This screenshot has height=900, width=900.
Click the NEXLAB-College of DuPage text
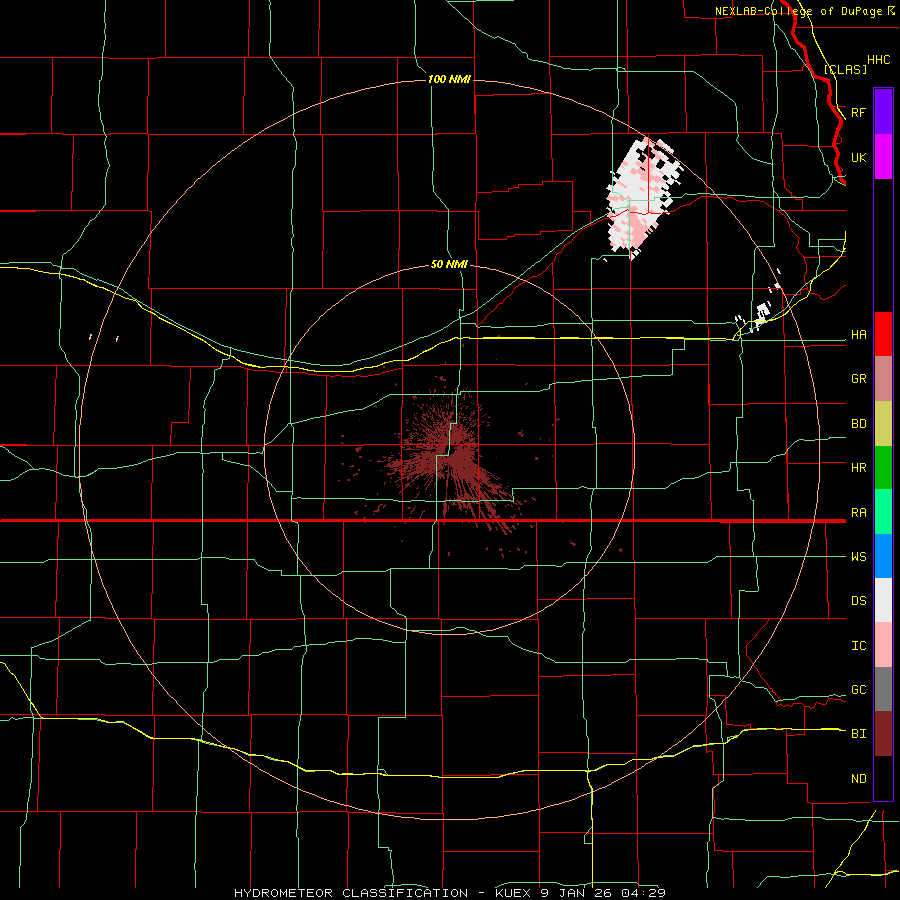coord(799,11)
